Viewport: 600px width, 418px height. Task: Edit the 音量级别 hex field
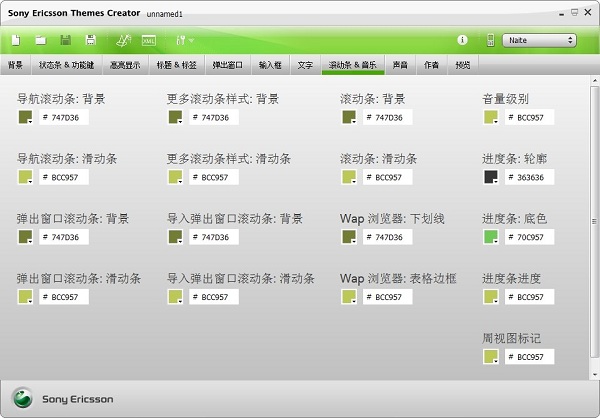530,117
